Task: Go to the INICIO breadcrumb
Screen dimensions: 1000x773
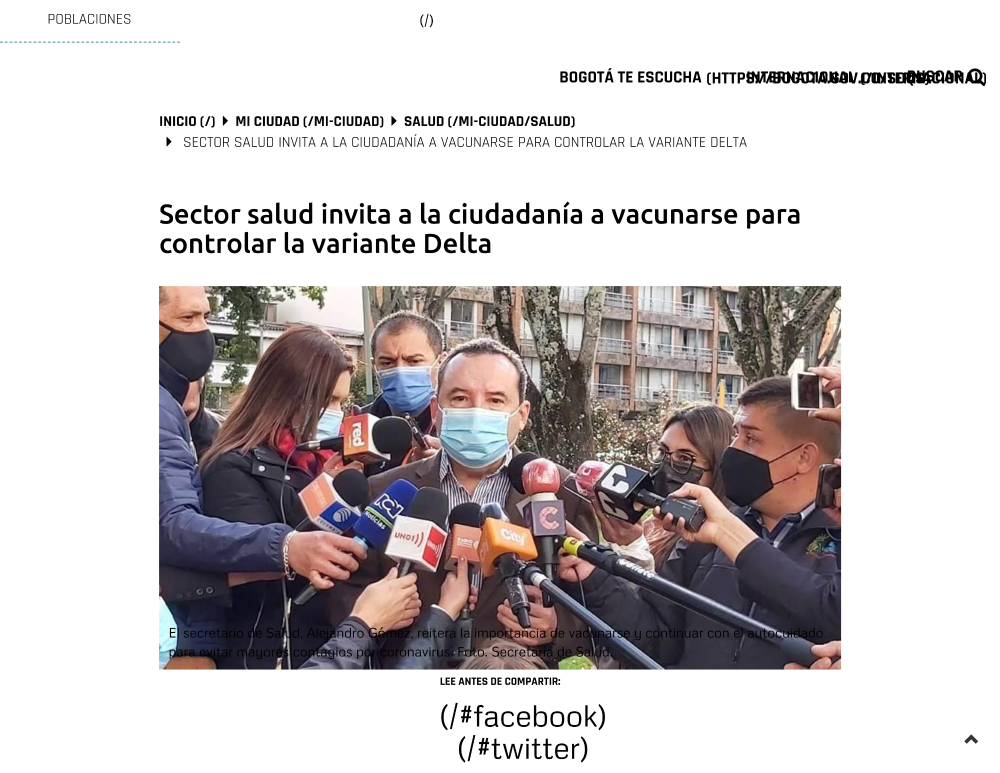Action: tap(187, 121)
